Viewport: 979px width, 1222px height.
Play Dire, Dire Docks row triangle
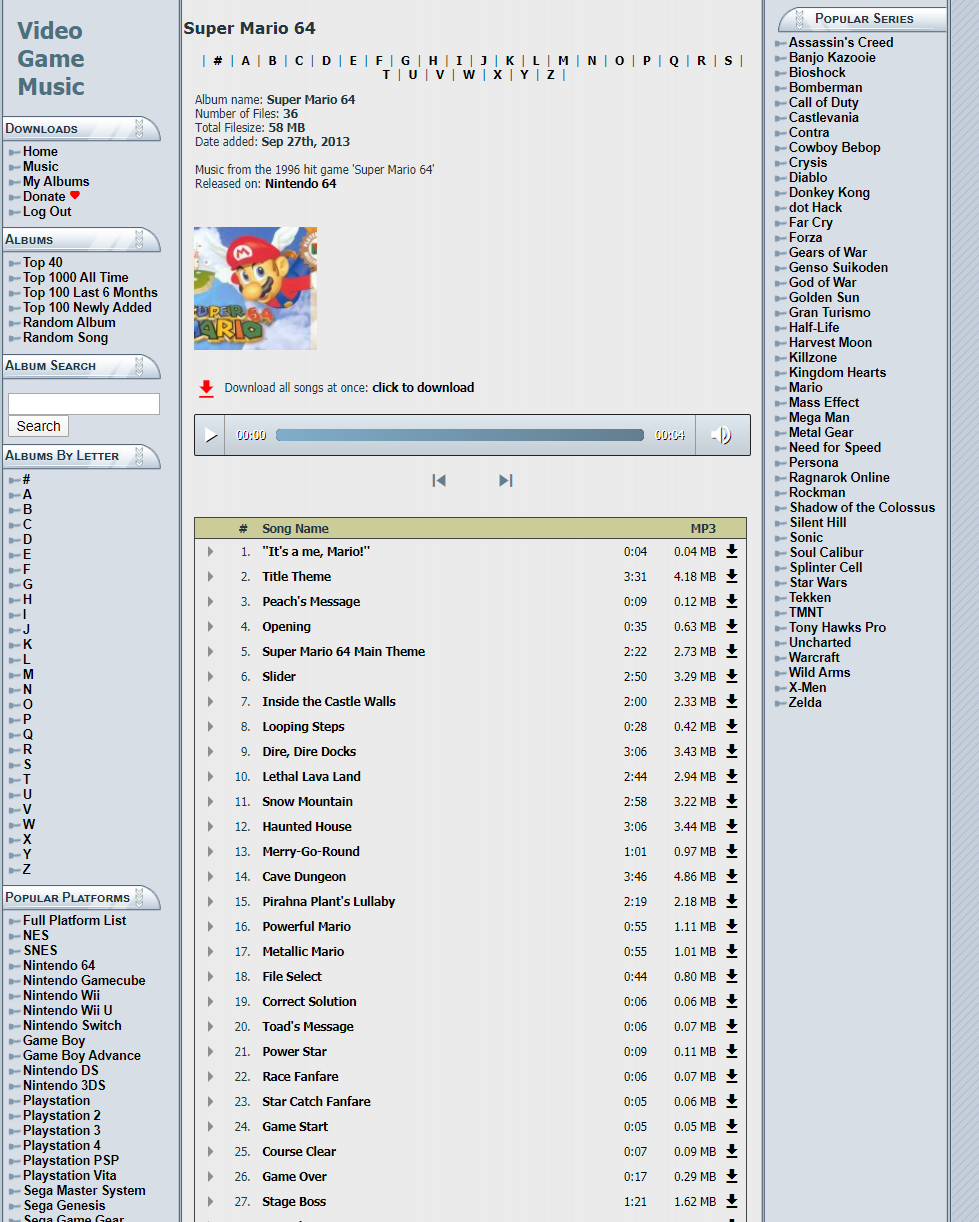point(210,752)
